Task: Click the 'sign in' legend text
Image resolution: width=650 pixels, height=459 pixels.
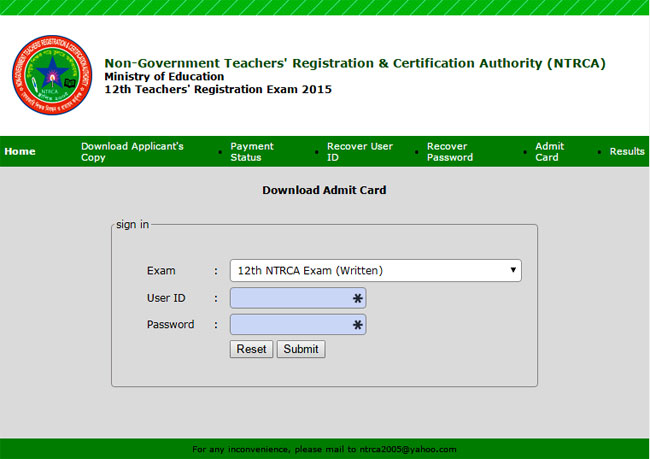Action: tap(132, 224)
